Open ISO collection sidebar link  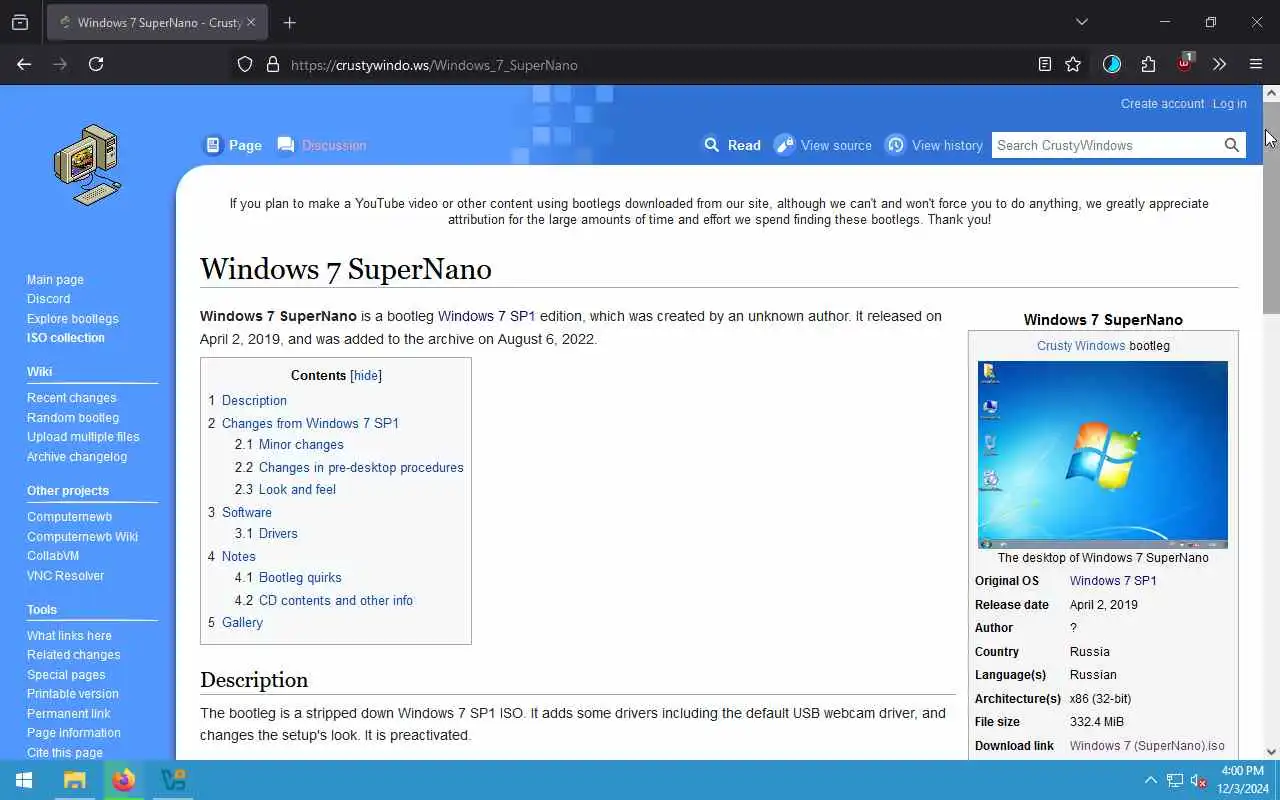[x=65, y=338]
